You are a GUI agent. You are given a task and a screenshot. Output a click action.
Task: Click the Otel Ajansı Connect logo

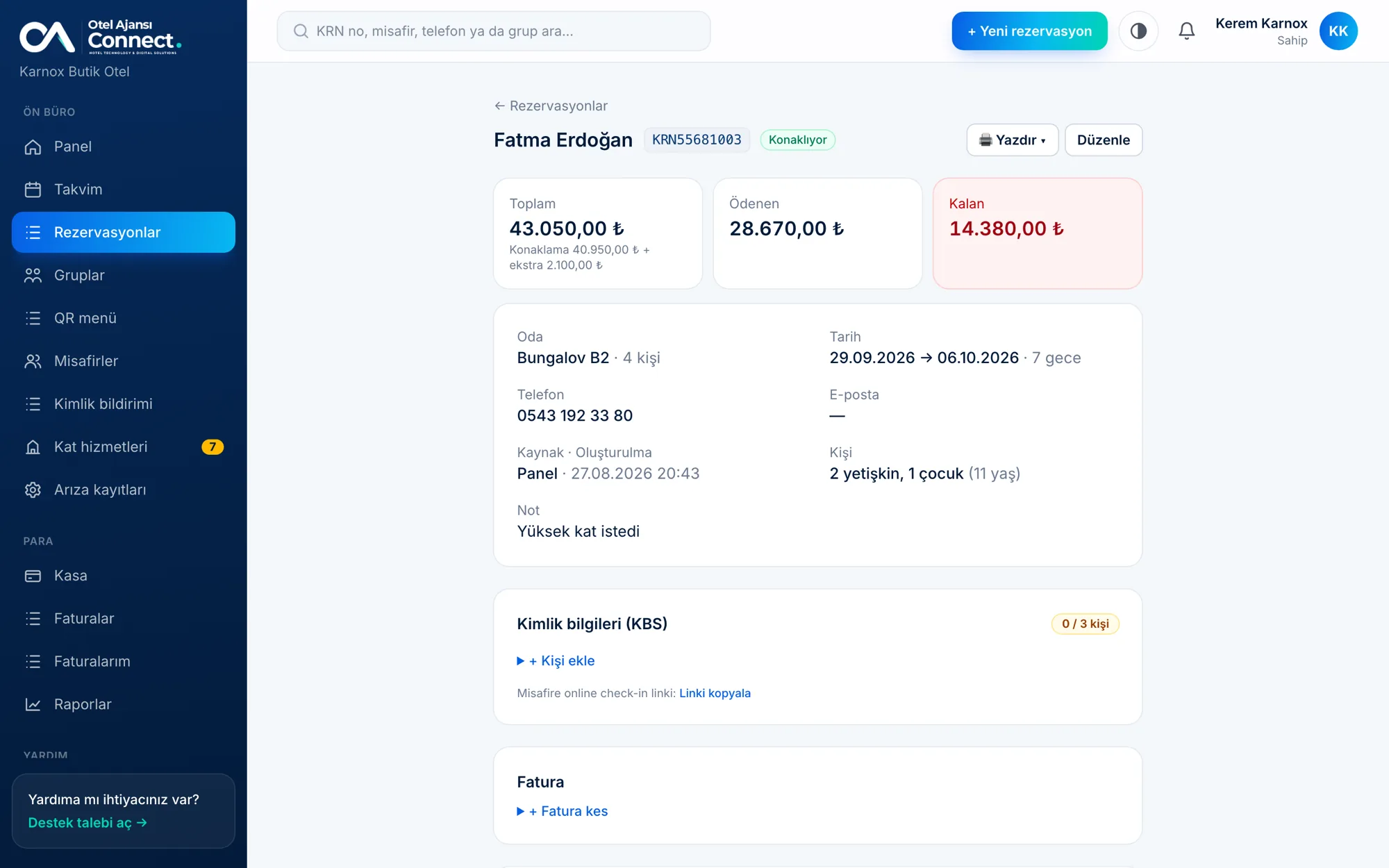tap(101, 37)
